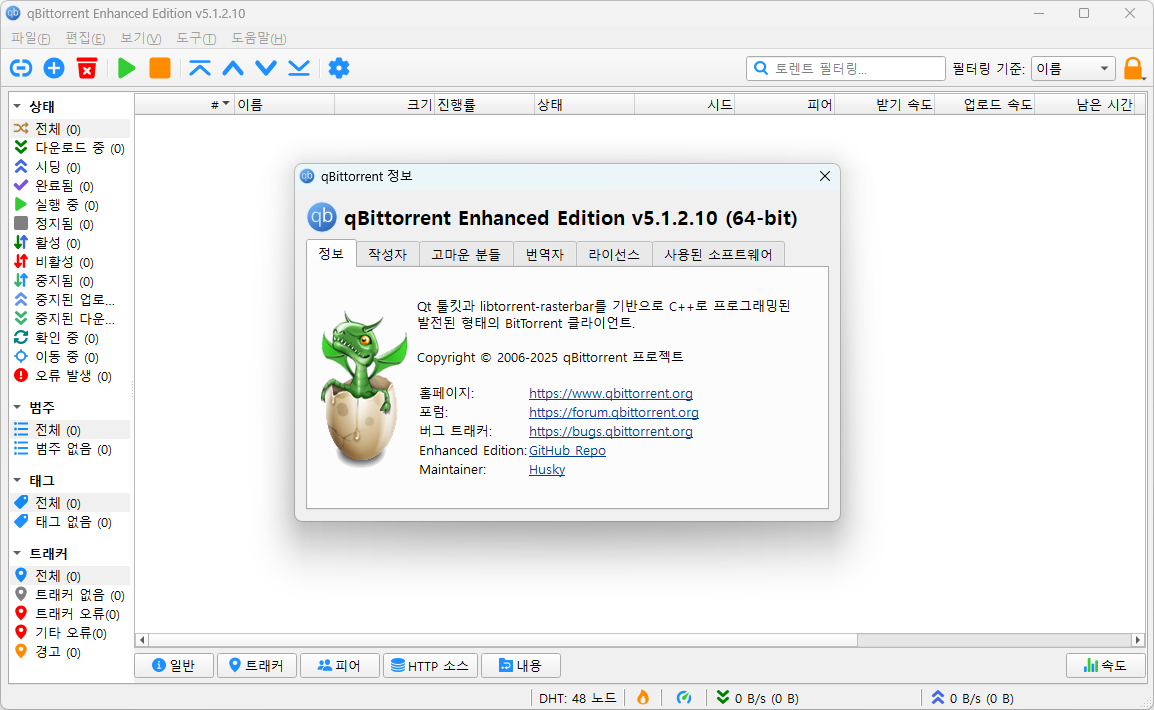
Task: Click the horizontal scrollbar of the torrent list
Action: [640, 640]
